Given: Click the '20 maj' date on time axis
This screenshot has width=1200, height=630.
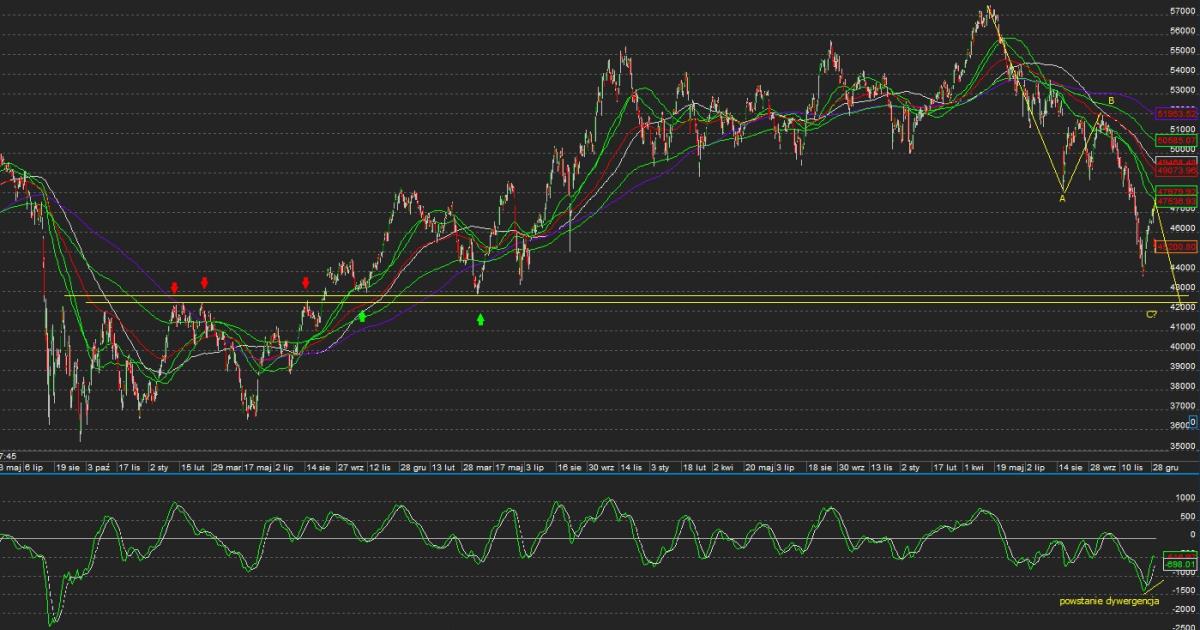Looking at the screenshot, I should (x=757, y=467).
